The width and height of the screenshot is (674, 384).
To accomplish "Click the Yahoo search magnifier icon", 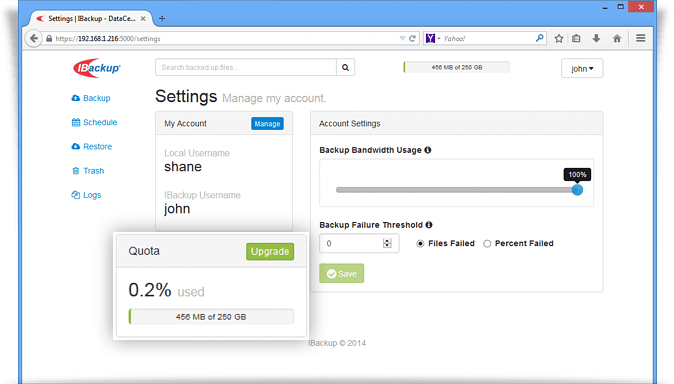I will [539, 38].
